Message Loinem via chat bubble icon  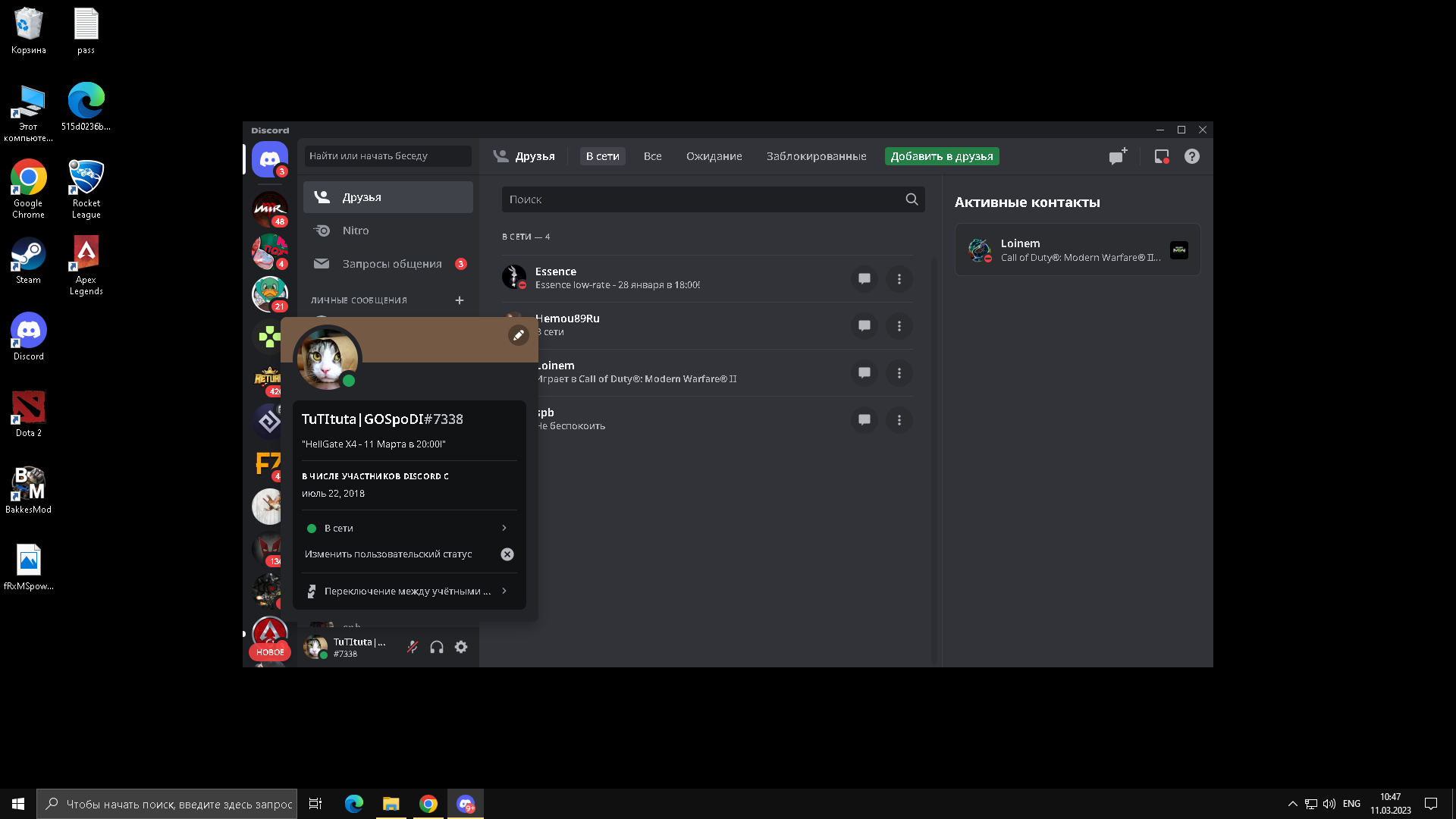864,373
